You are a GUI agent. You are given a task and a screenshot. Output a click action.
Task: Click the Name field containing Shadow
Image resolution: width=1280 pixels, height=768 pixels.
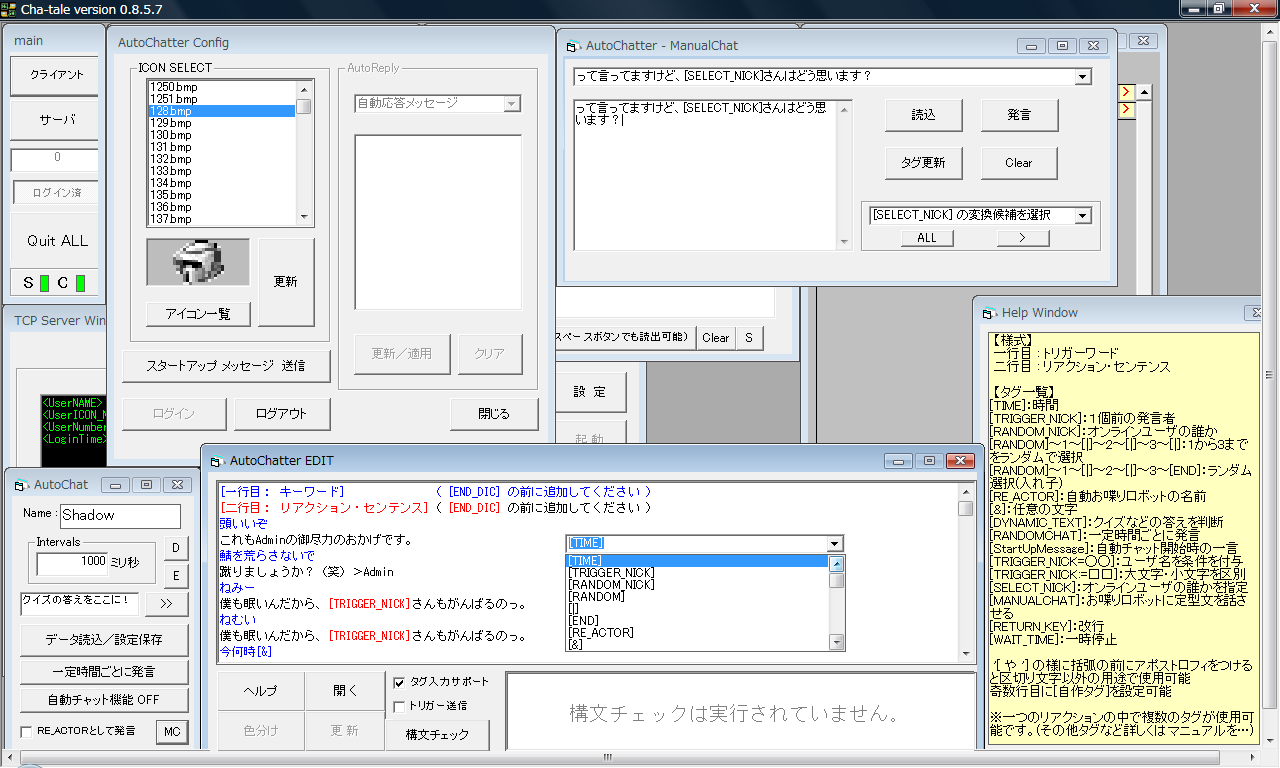pos(120,516)
